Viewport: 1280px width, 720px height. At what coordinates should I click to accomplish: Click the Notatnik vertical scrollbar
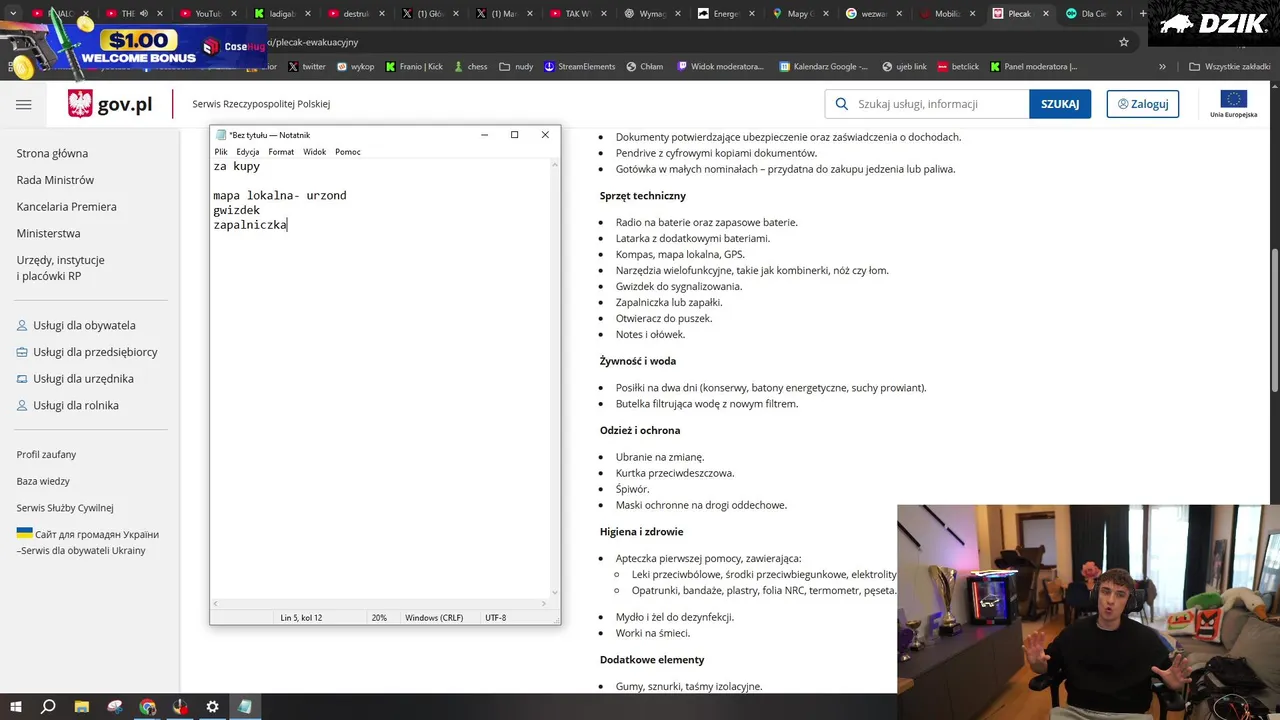coord(555,380)
